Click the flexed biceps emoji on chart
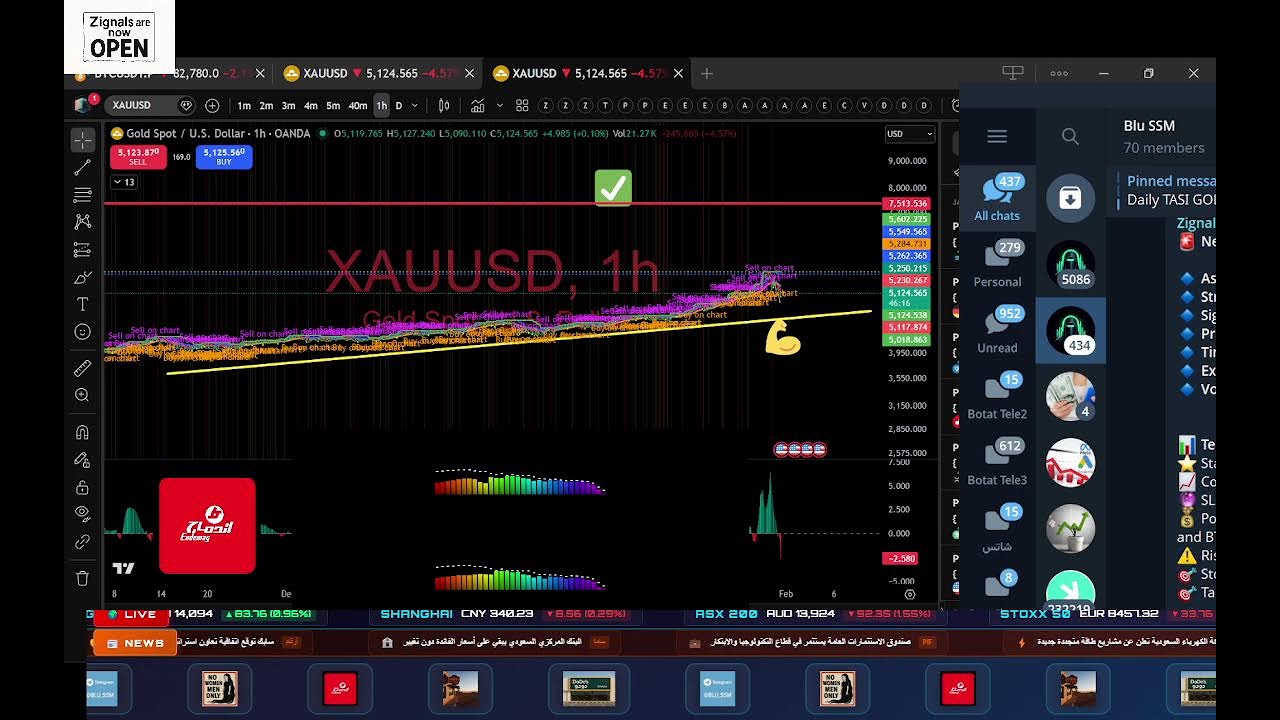The width and height of the screenshot is (1280, 720). [x=782, y=337]
